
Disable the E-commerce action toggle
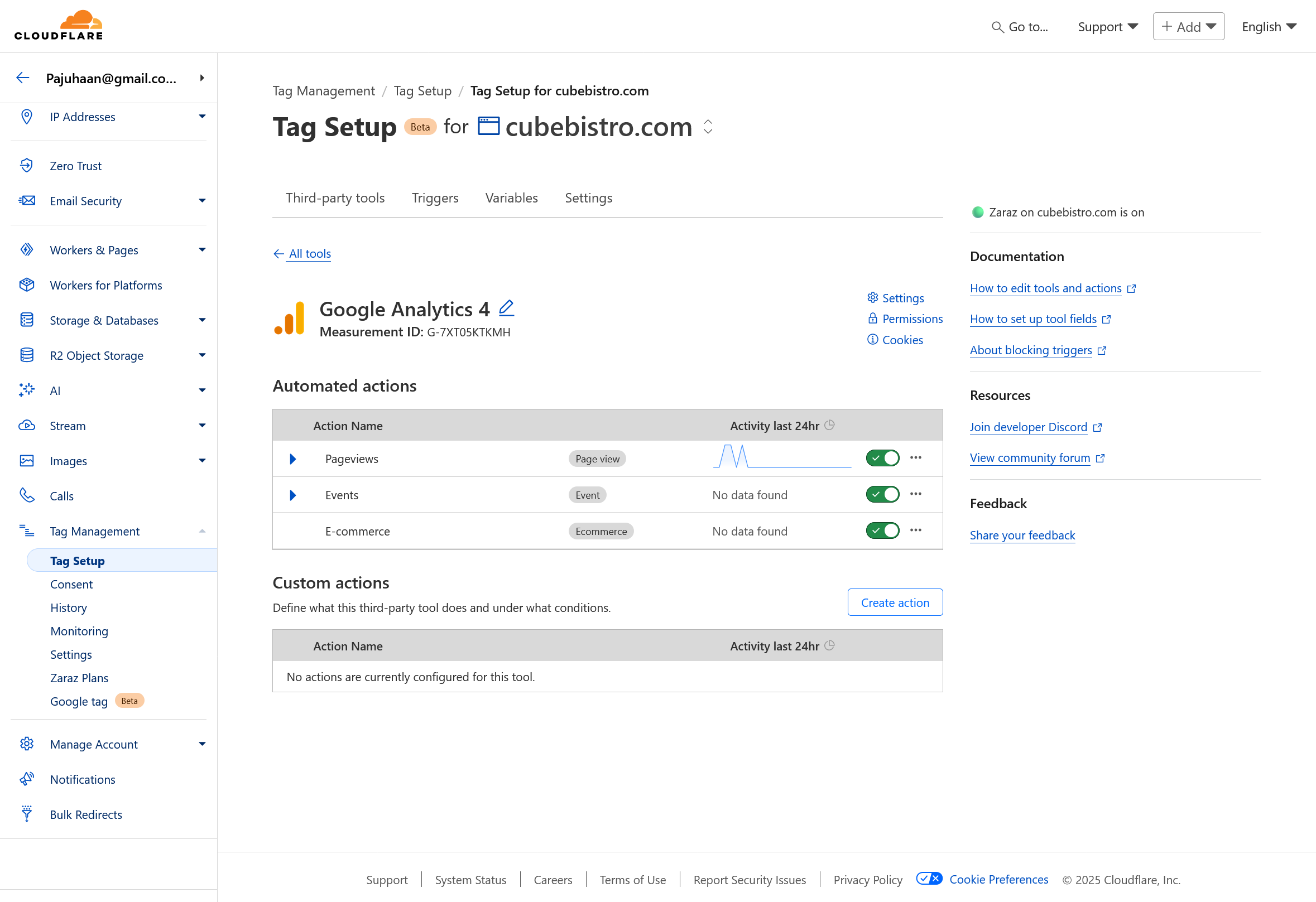tap(882, 530)
